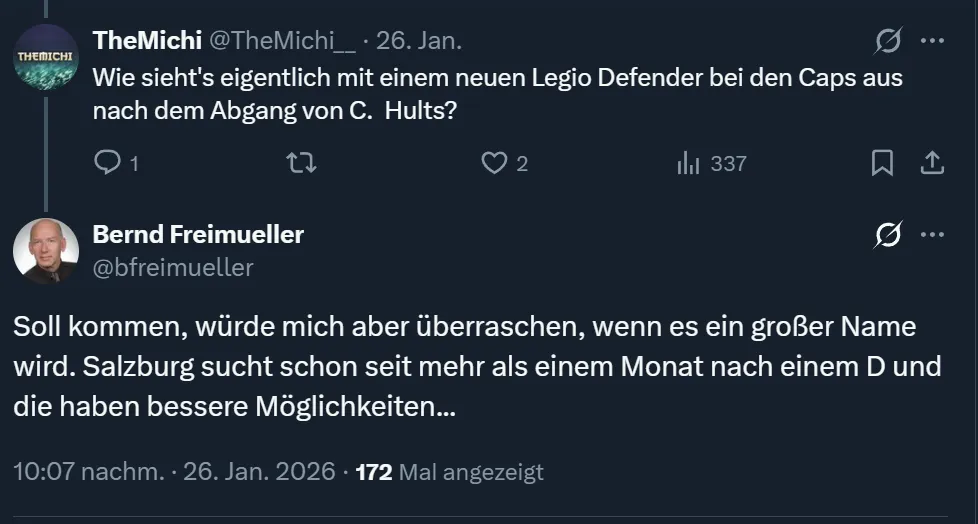Reply to TheMichi's tweet
The width and height of the screenshot is (978, 524).
[x=107, y=163]
